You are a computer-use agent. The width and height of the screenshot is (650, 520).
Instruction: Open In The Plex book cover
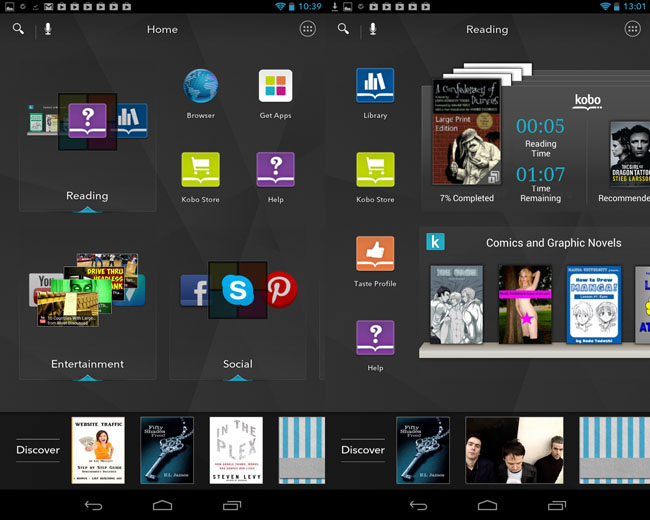[236, 450]
